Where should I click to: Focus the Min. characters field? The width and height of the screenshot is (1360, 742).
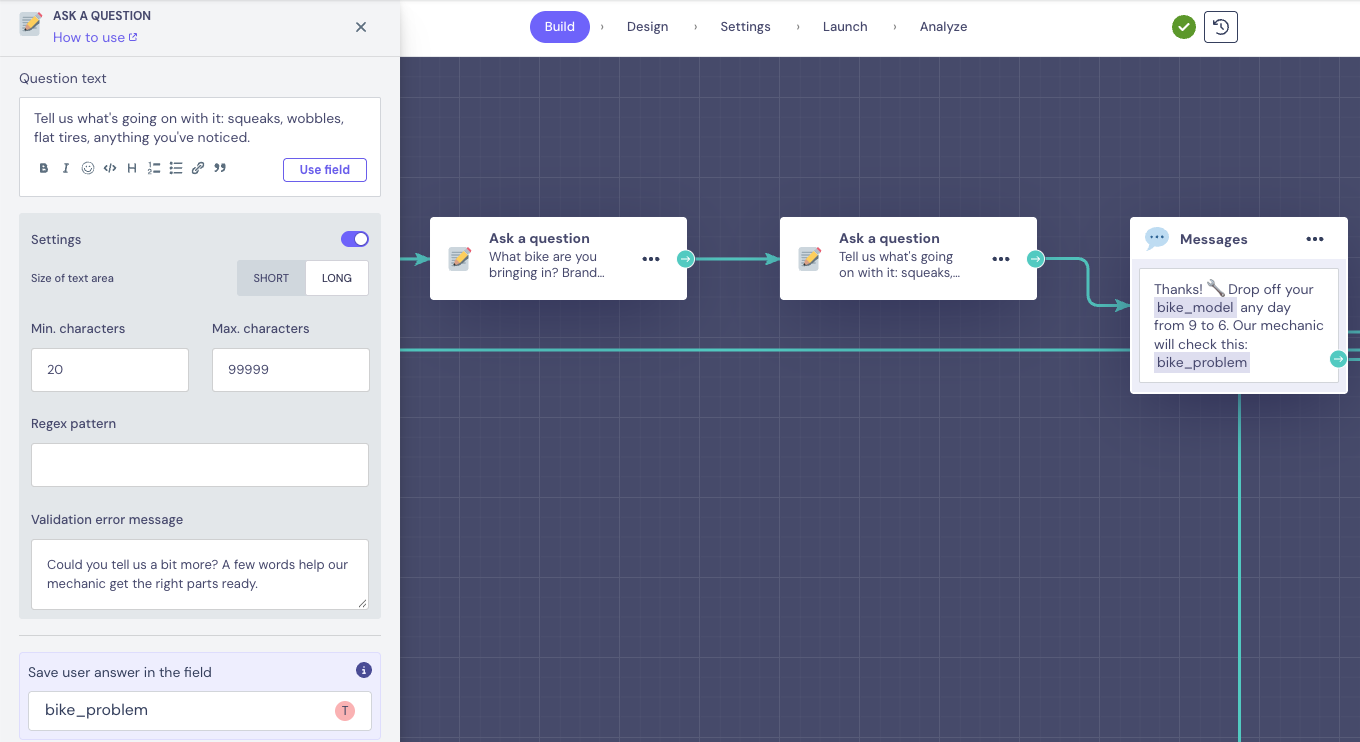(x=110, y=370)
